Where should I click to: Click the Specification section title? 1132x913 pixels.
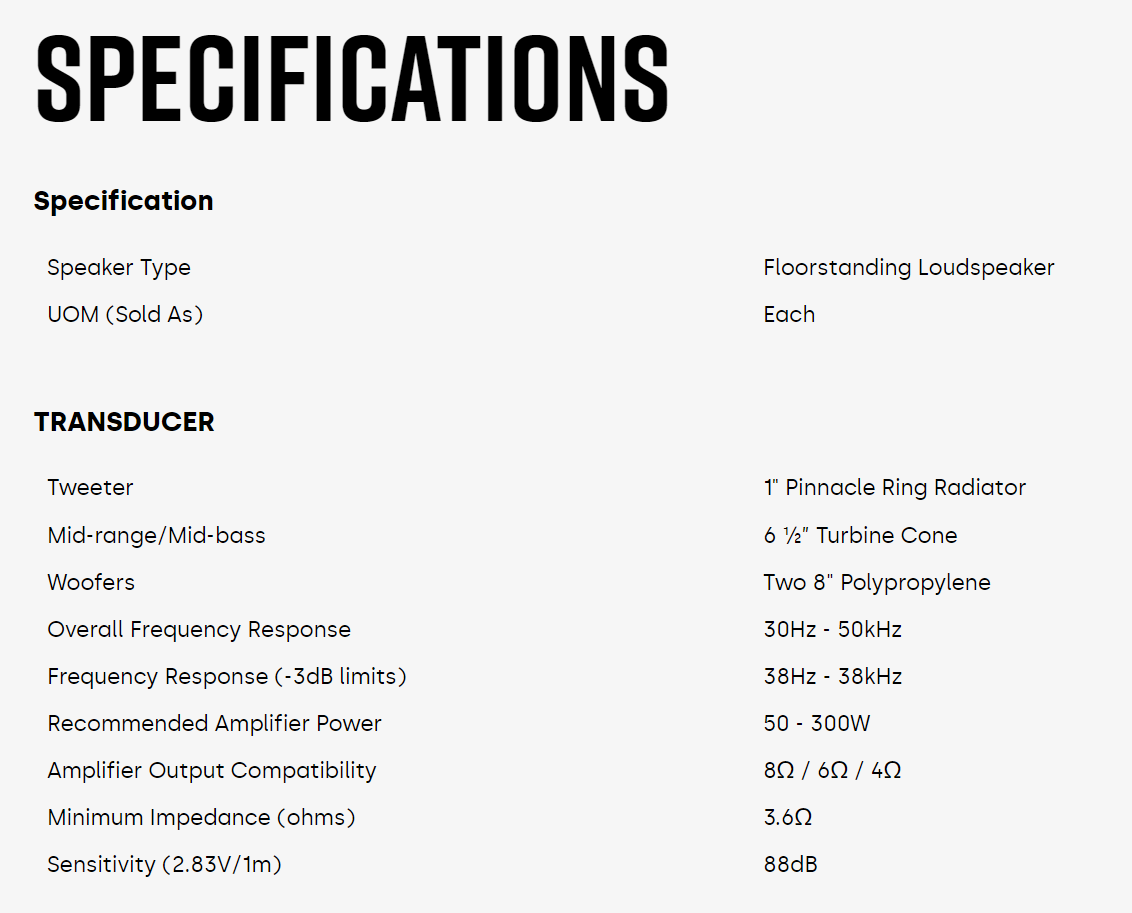click(123, 201)
